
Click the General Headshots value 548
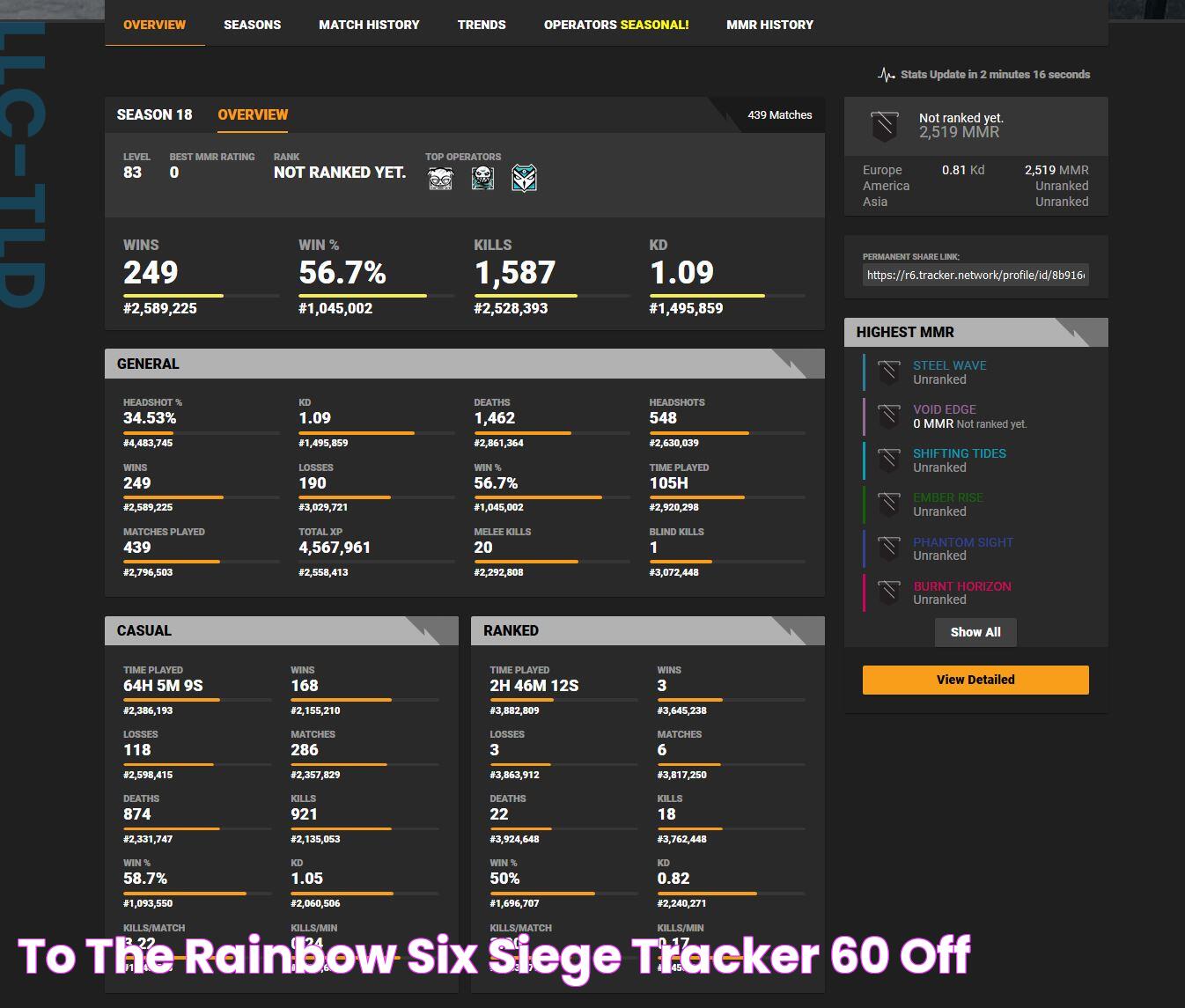tap(663, 418)
